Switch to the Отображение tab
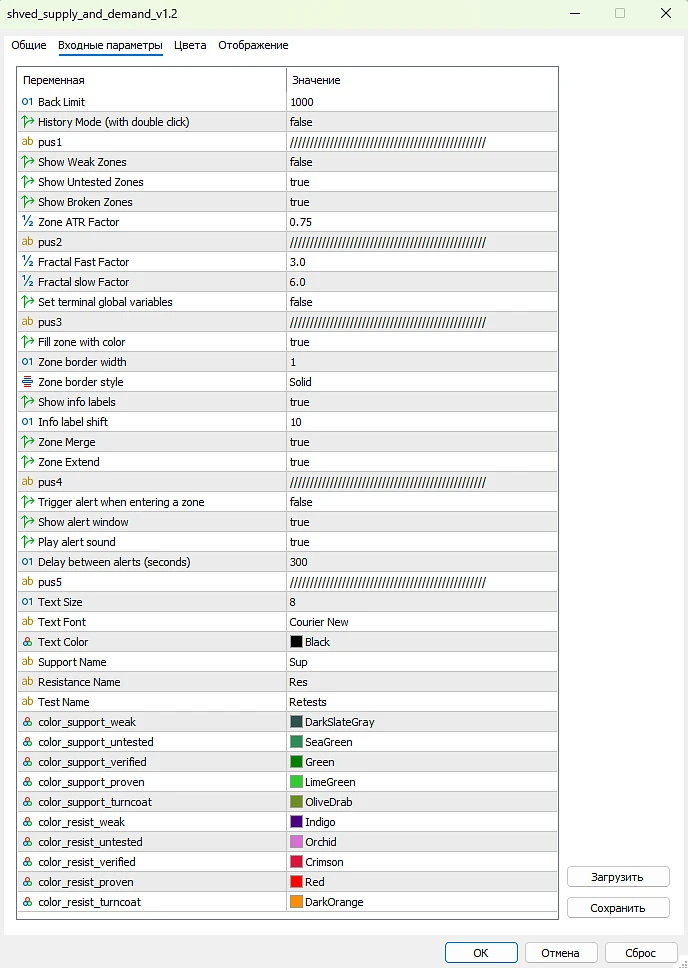Image resolution: width=688 pixels, height=968 pixels. click(253, 45)
